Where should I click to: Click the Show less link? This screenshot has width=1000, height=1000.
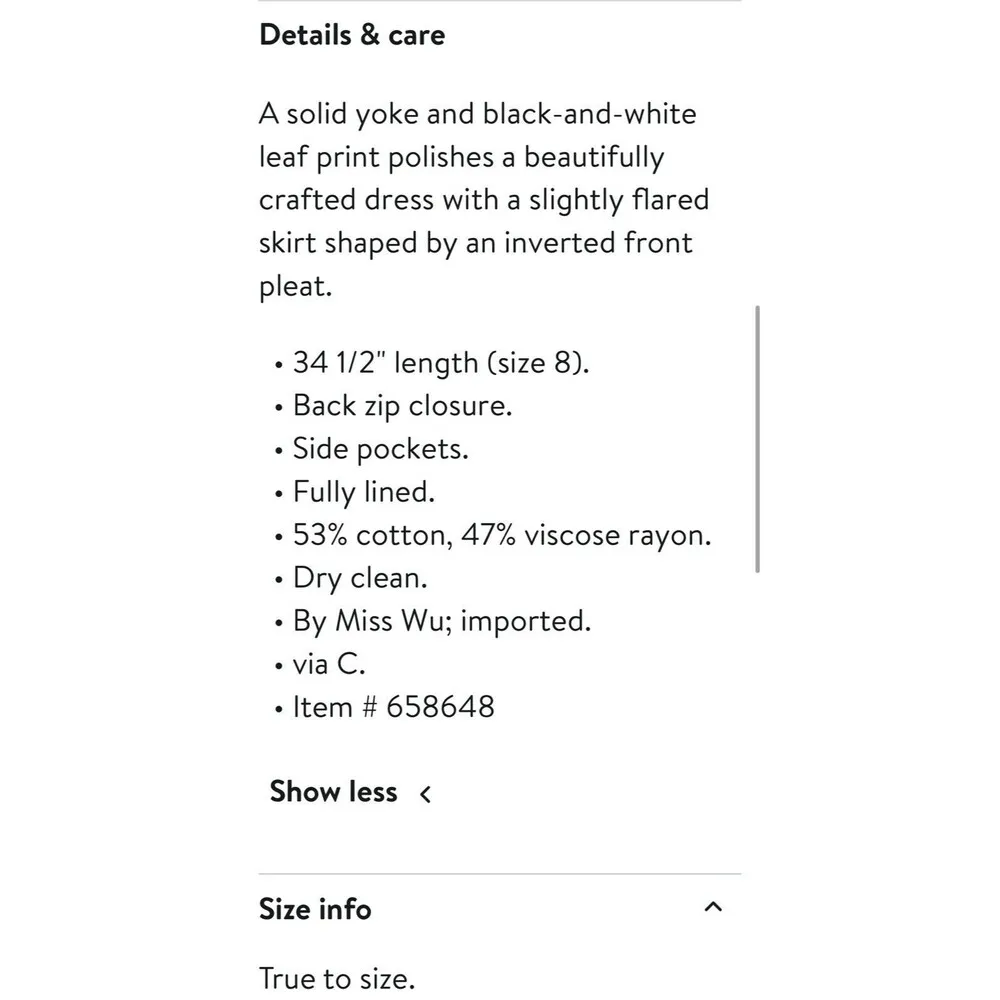(333, 792)
